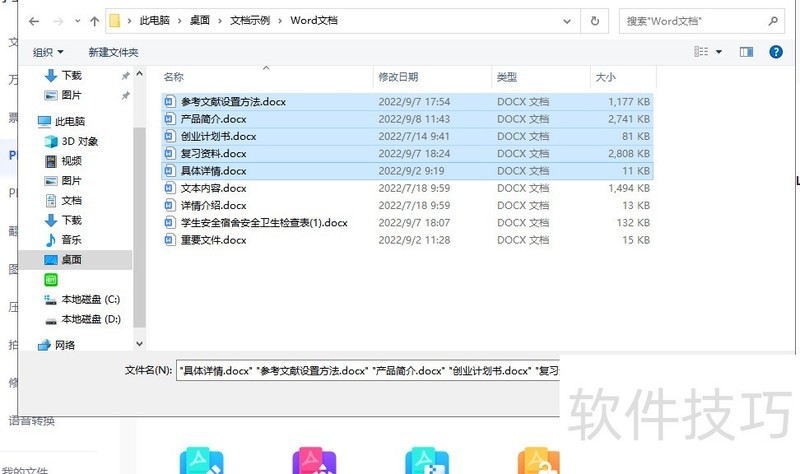Select file 详情介绍.docx
The image size is (800, 474).
pyautogui.click(x=407, y=206)
